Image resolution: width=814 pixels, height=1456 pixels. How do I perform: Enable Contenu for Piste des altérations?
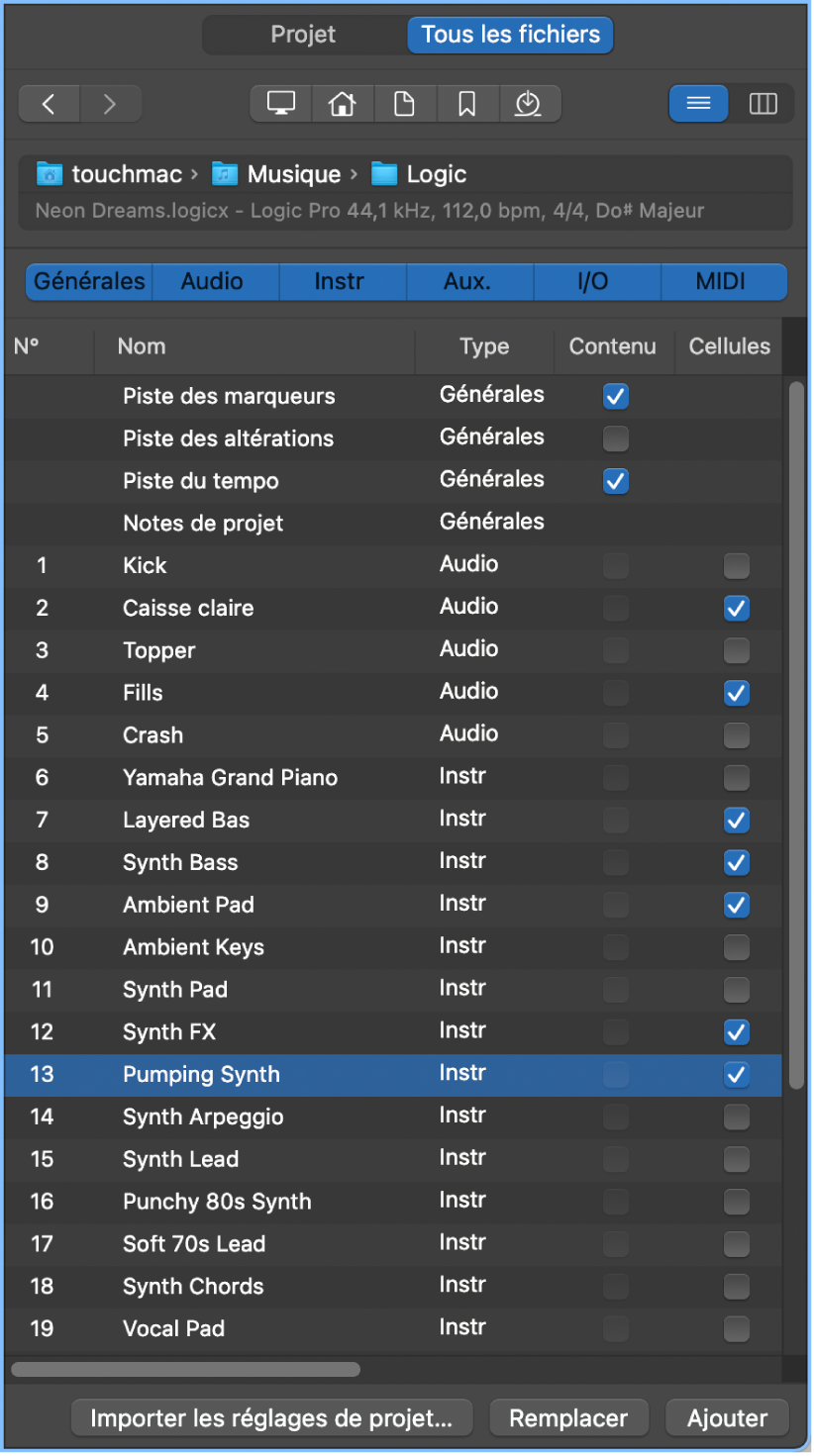[616, 438]
